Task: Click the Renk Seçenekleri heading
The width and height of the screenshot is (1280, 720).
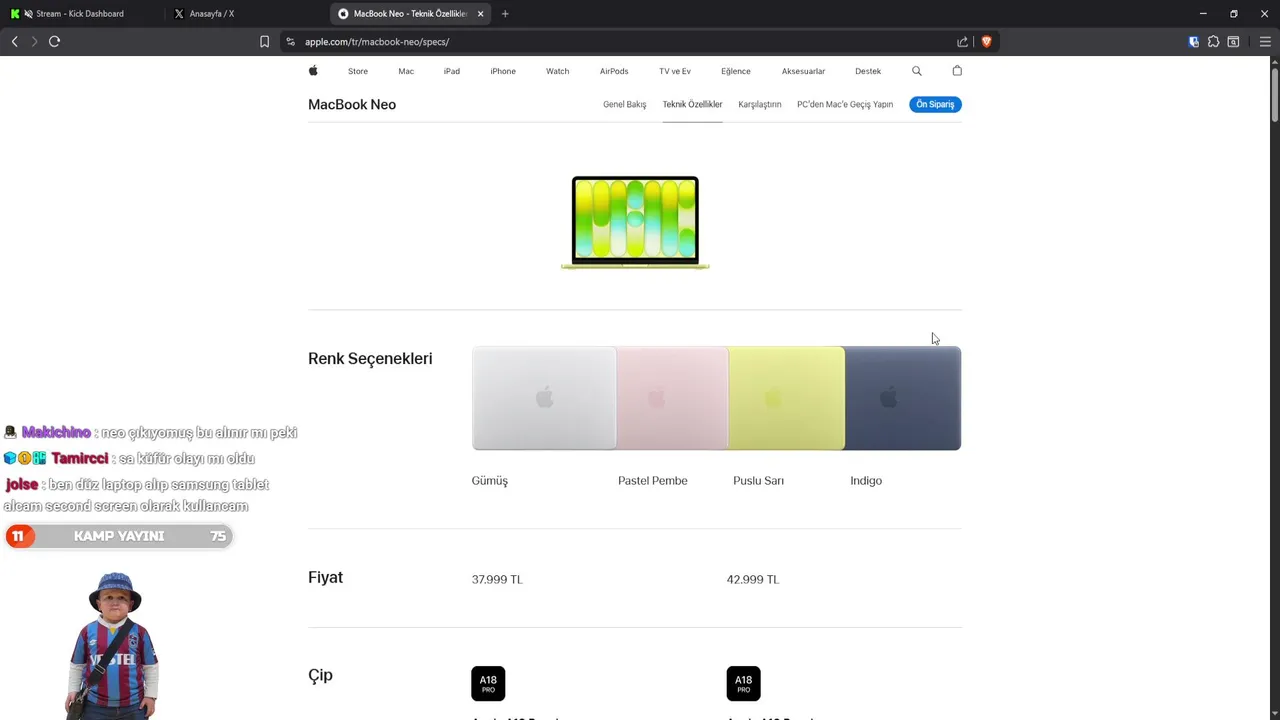Action: pos(370,358)
